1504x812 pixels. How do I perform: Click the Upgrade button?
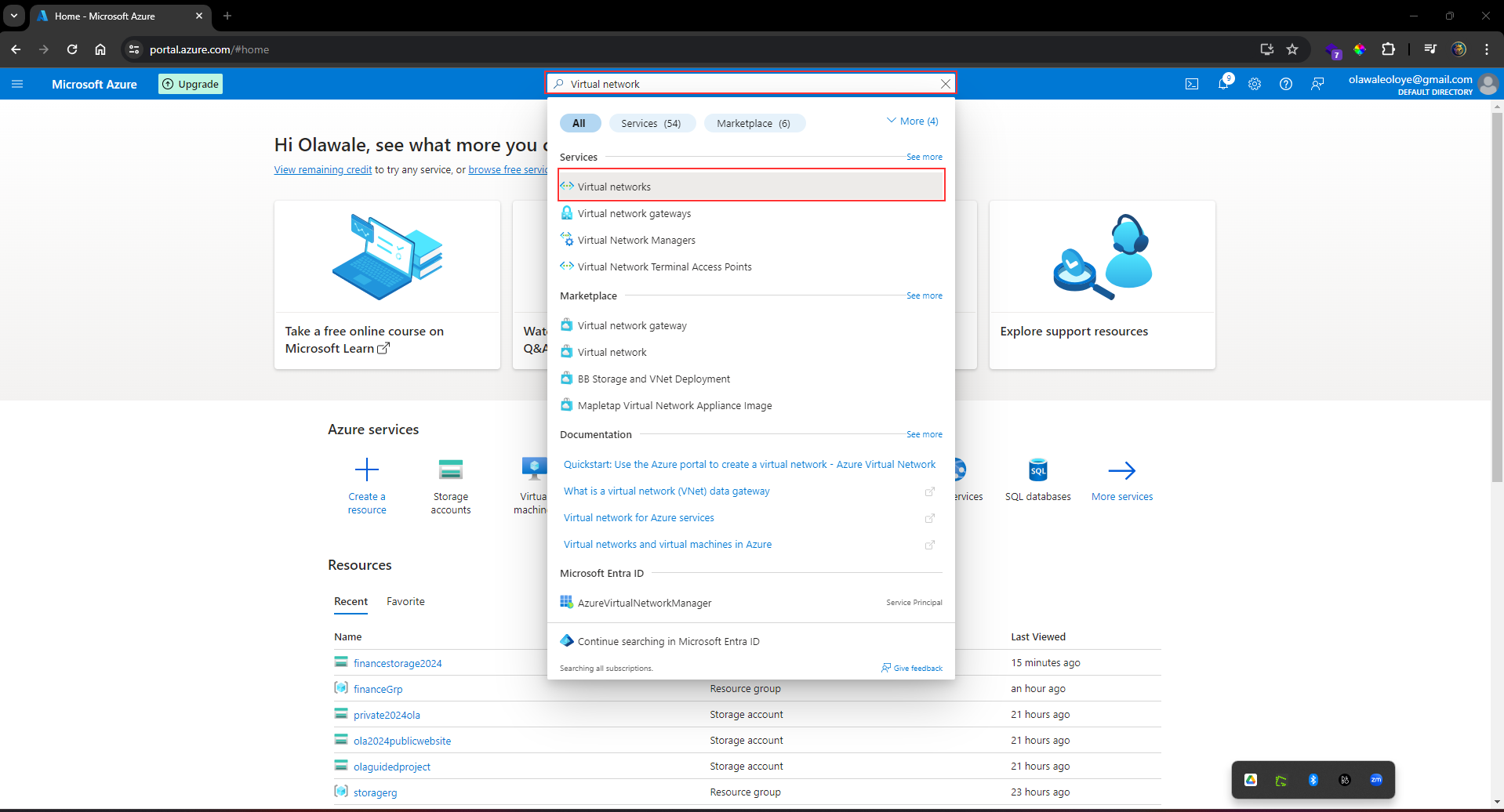[x=190, y=84]
